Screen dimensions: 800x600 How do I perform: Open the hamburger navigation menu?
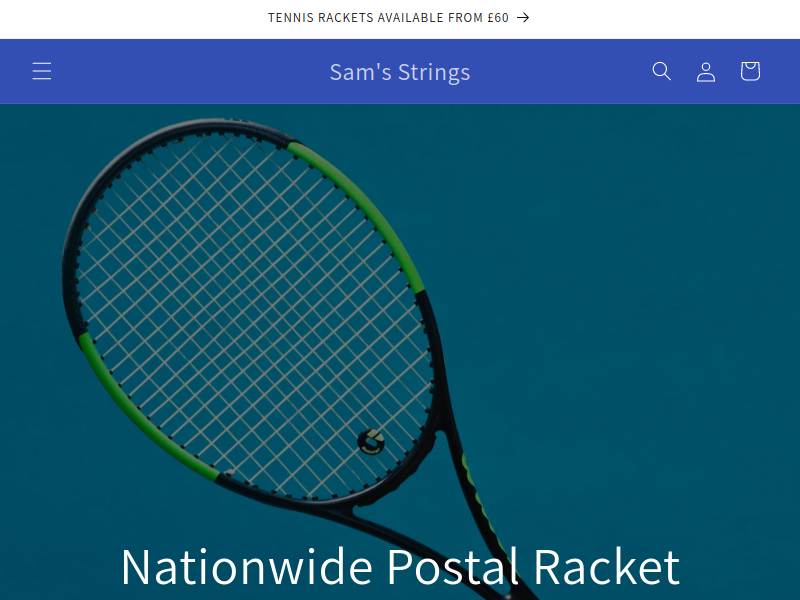[x=42, y=71]
